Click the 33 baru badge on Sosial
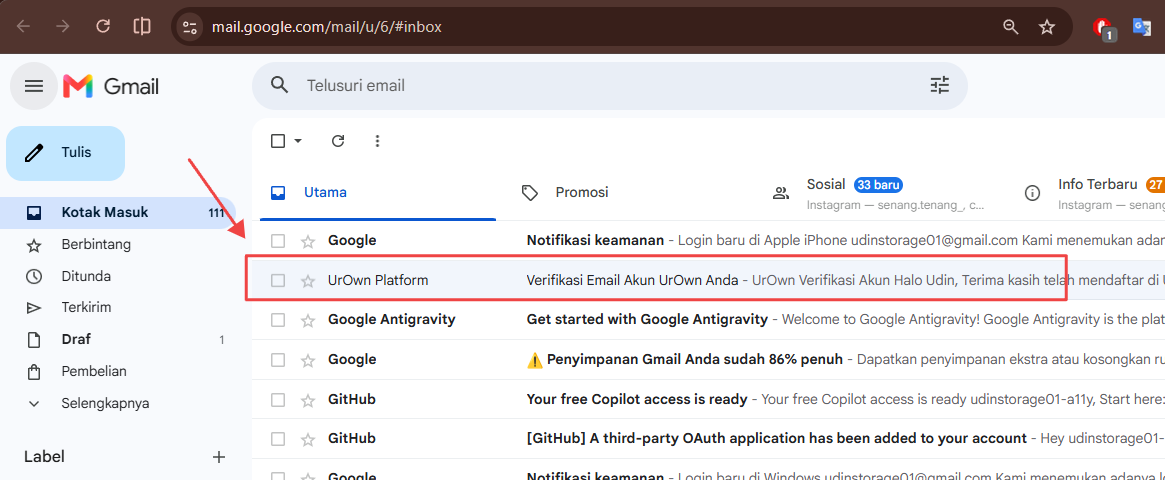The image size is (1165, 480). pyautogui.click(x=878, y=184)
